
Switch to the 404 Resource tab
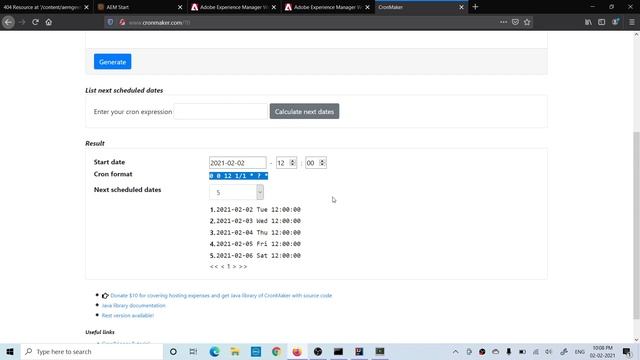tap(41, 7)
